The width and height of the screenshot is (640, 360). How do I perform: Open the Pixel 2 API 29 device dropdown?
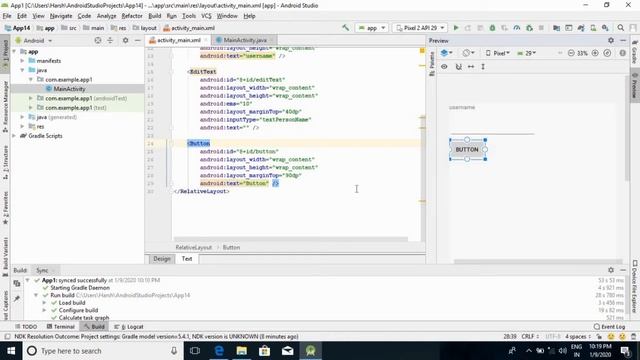(x=420, y=28)
